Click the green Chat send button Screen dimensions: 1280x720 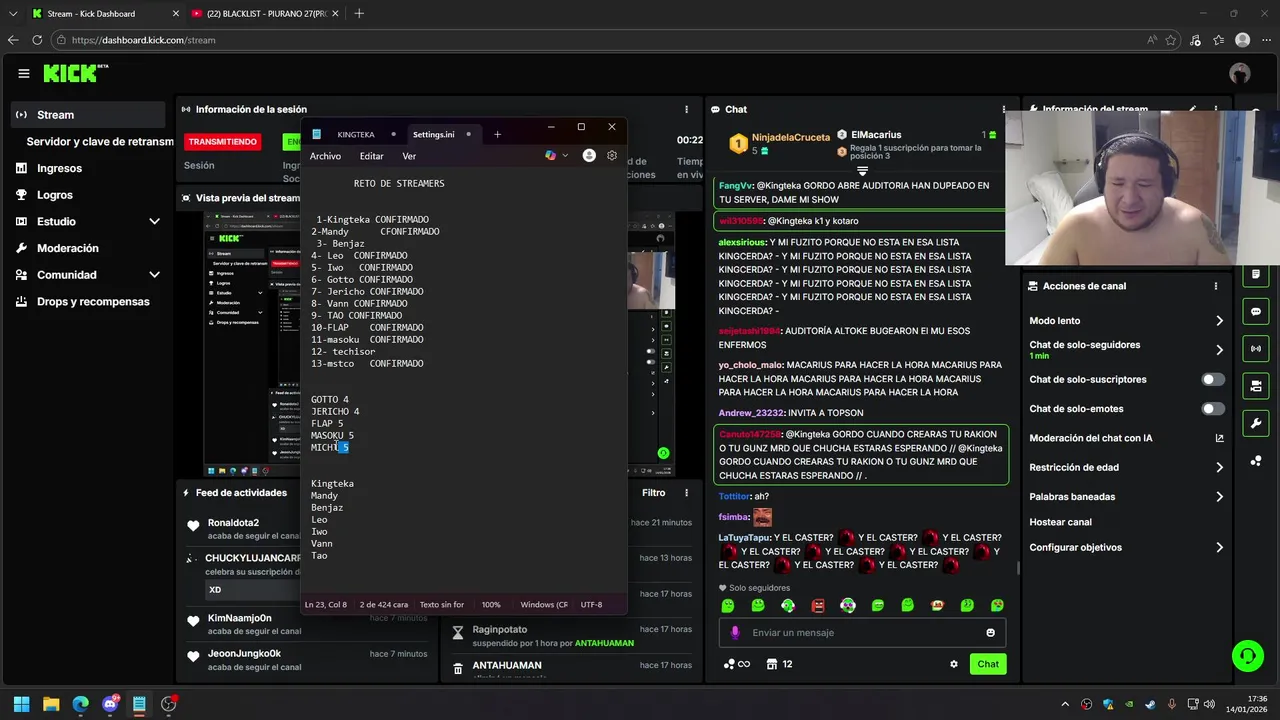point(988,664)
